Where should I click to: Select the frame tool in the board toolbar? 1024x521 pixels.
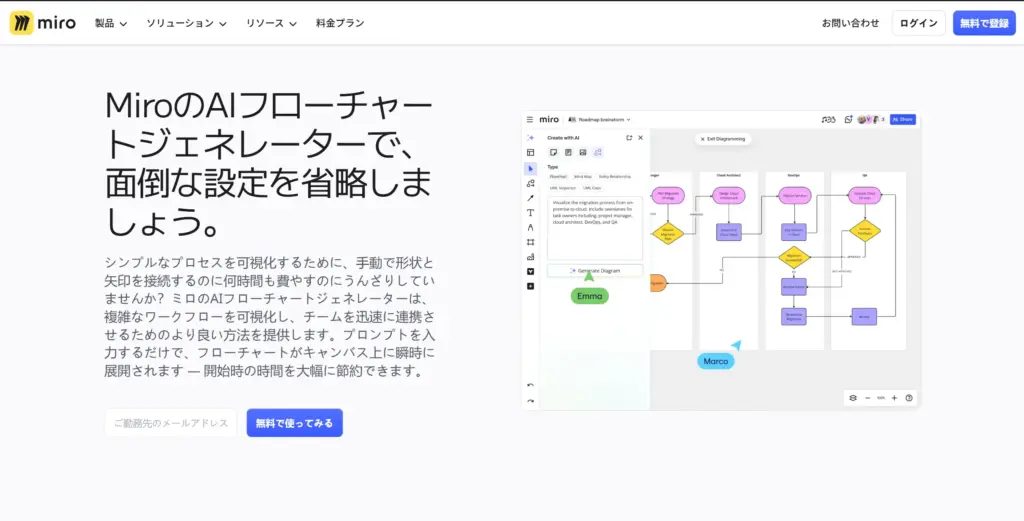pyautogui.click(x=530, y=242)
